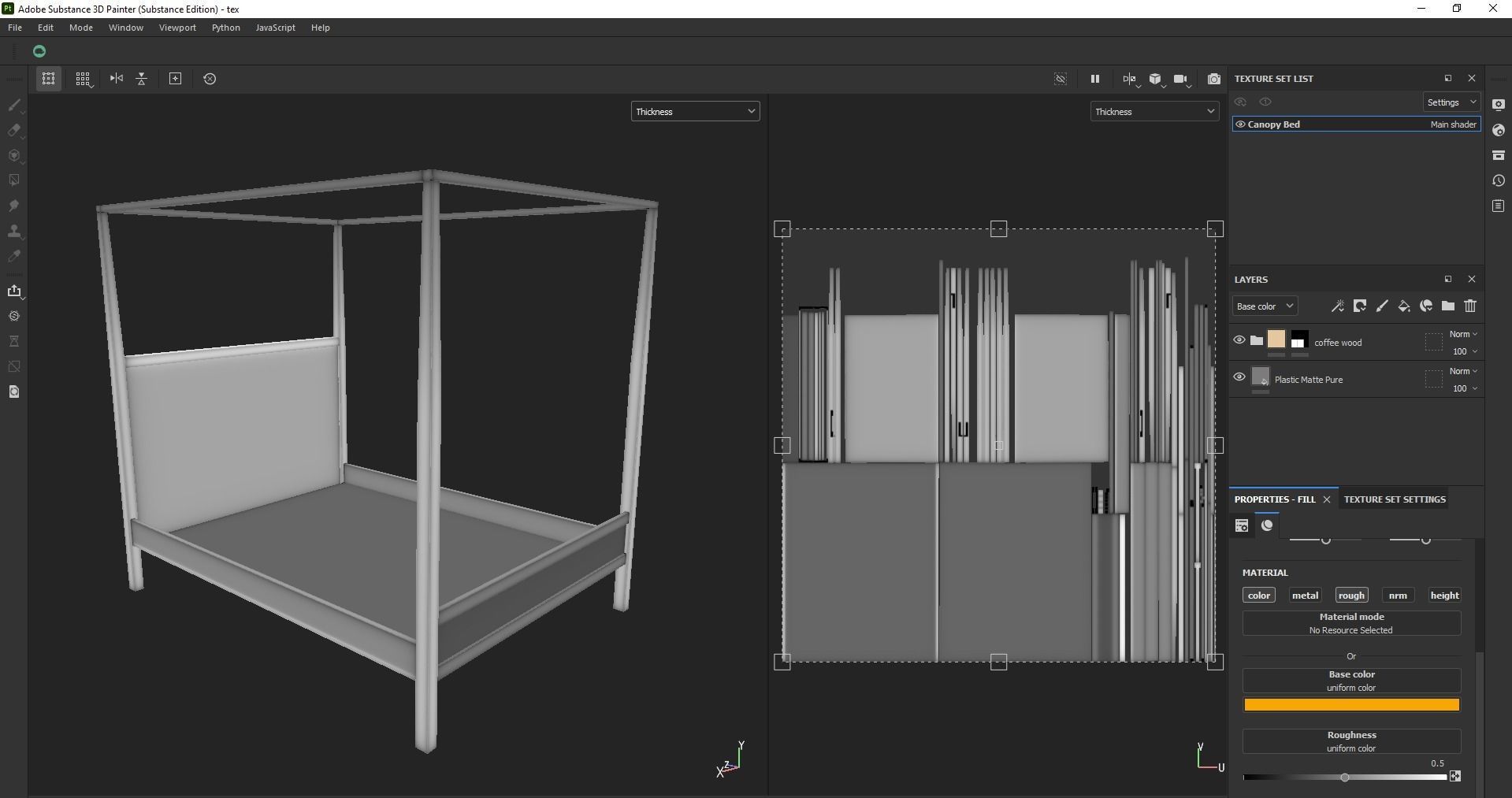Screen dimensions: 1512x798
Task: Click the Roughness uniform color button
Action: [x=1351, y=741]
